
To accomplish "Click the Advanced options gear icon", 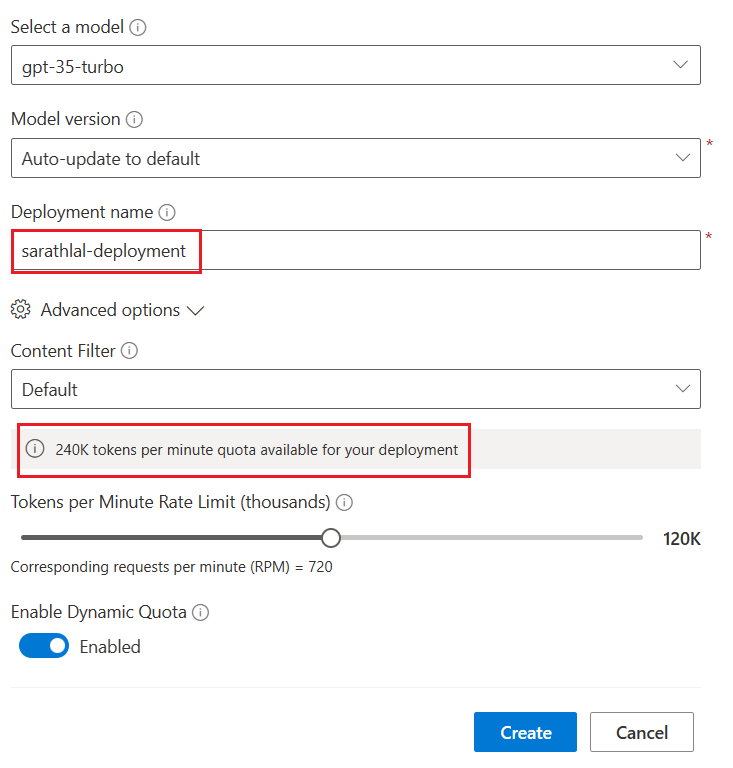I will (21, 310).
